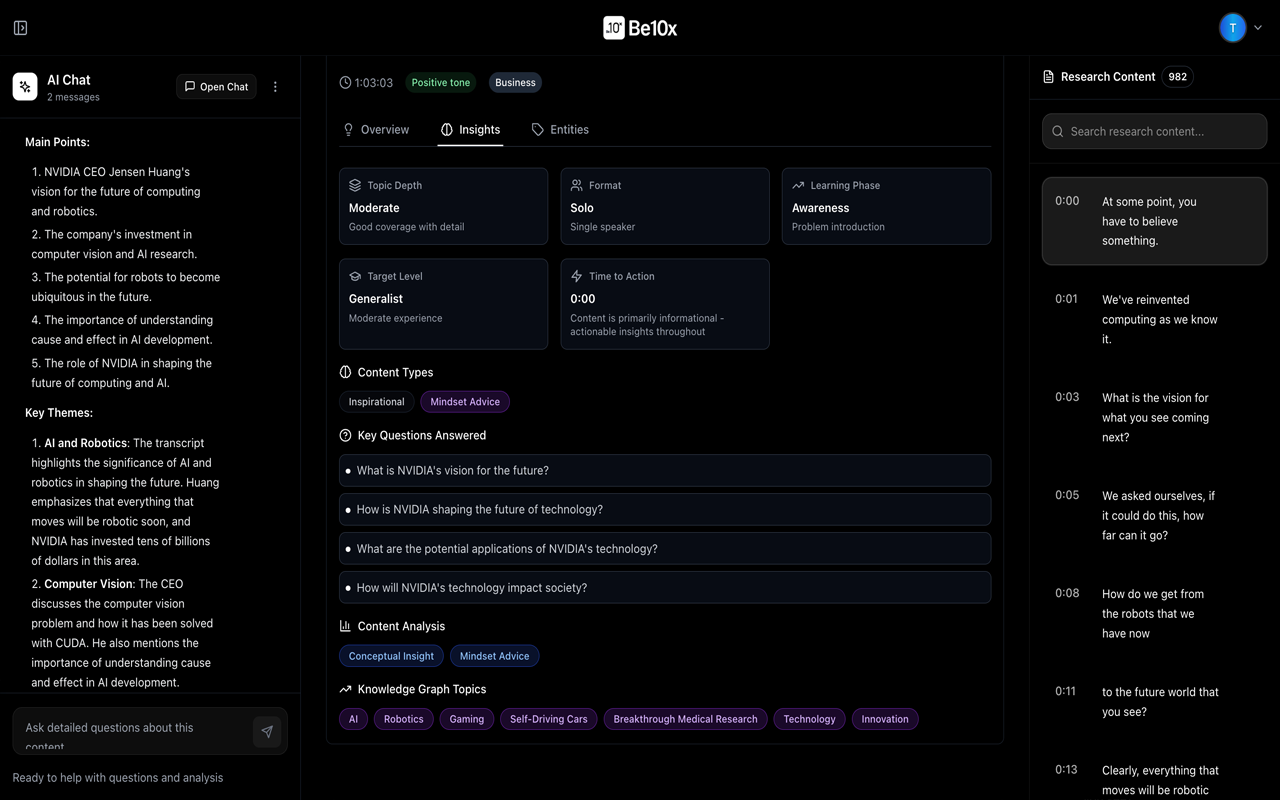
Task: Select the Breakthrough Medical Research tag
Action: (685, 719)
